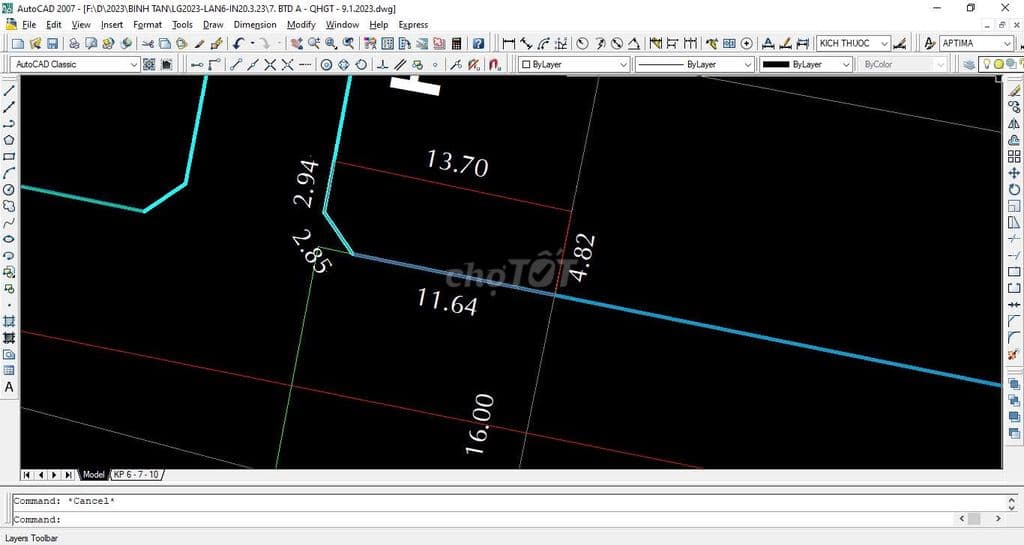Click the 11.64 dimension text

point(447,302)
